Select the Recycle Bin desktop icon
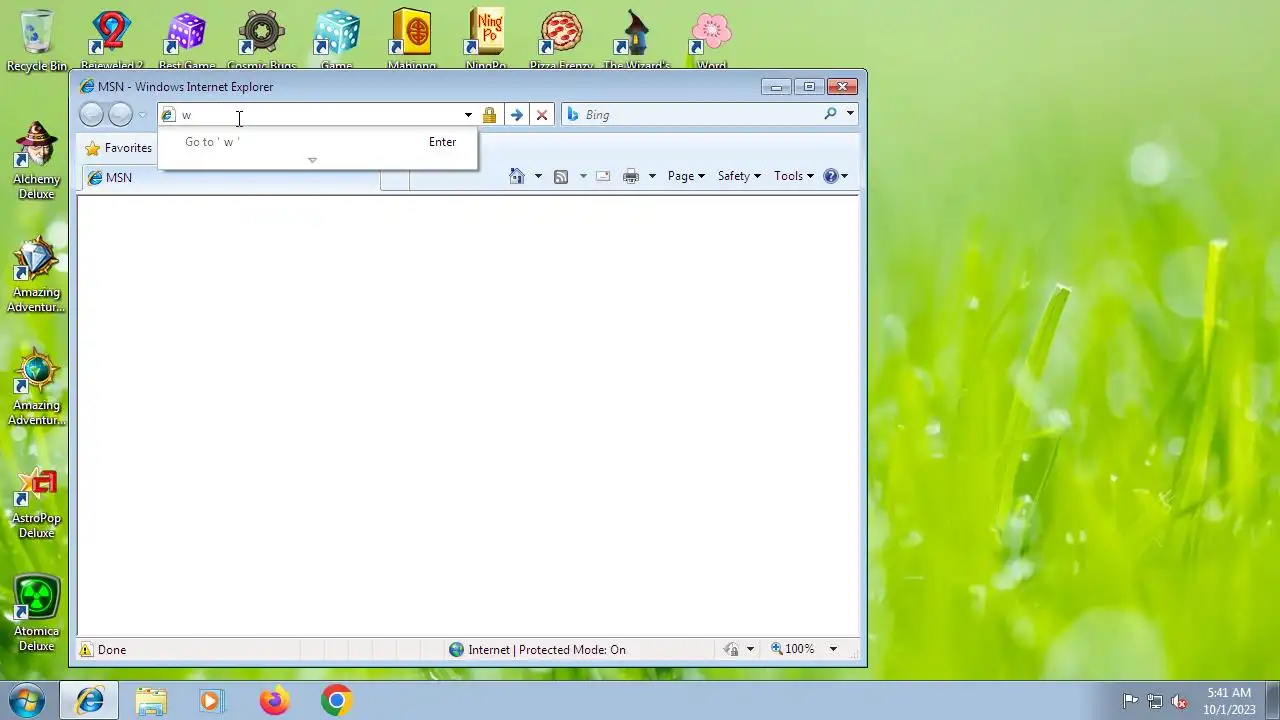This screenshot has height=720, width=1280. click(37, 42)
